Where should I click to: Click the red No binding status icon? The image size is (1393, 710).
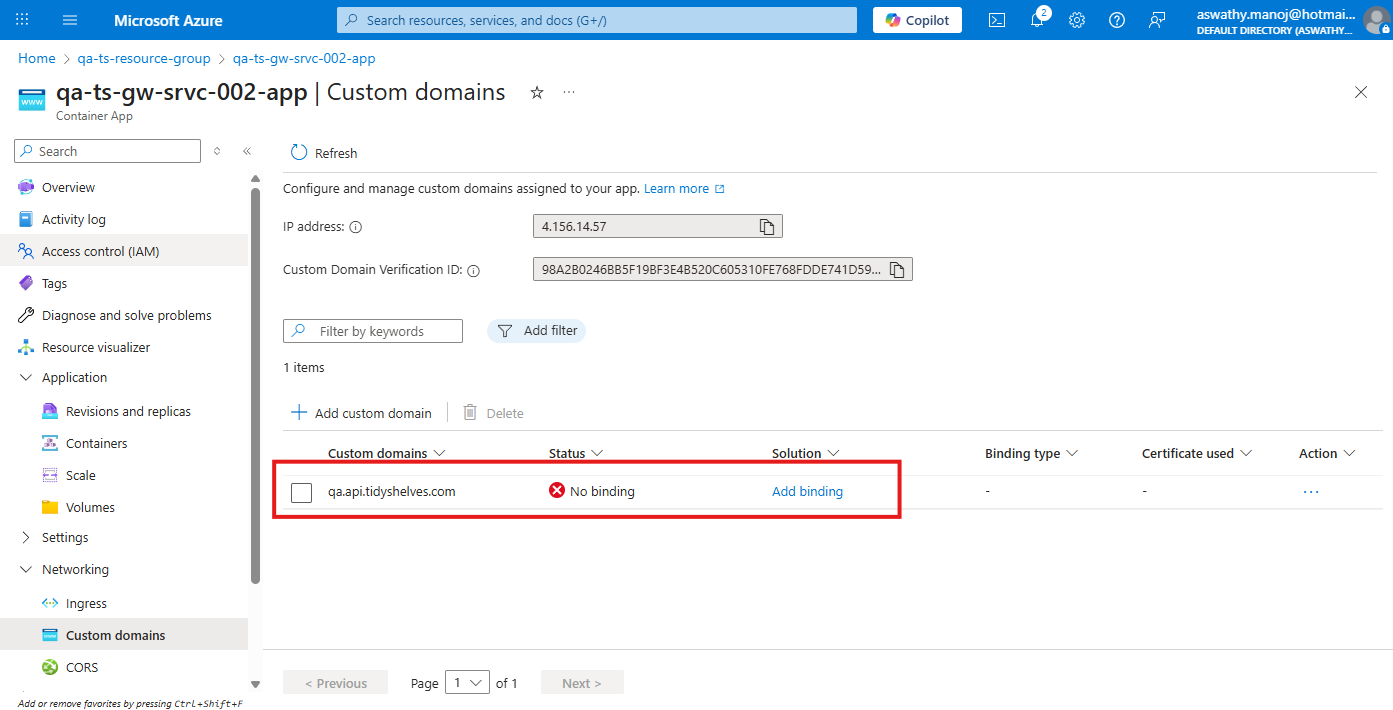(557, 491)
